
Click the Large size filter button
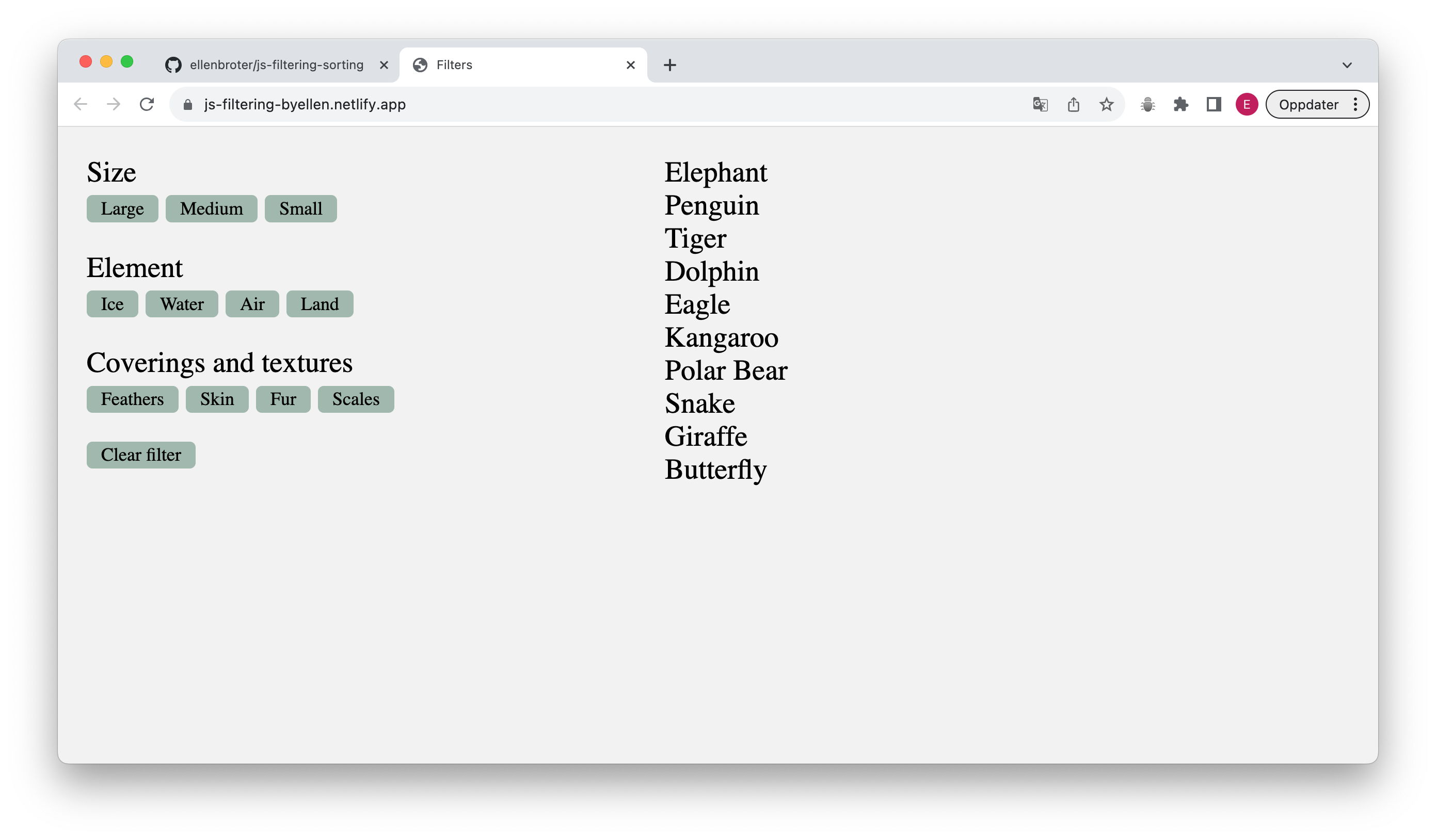(123, 208)
